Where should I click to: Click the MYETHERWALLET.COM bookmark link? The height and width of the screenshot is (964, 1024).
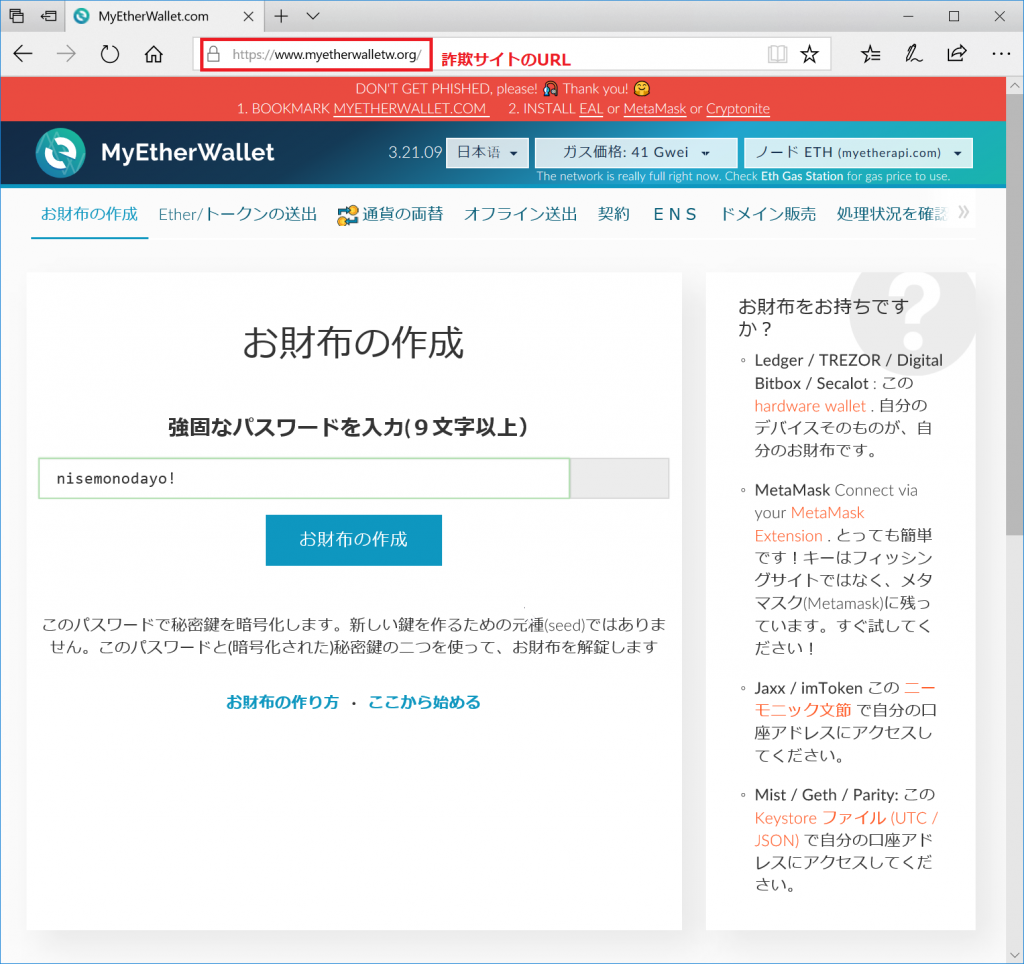[x=411, y=108]
